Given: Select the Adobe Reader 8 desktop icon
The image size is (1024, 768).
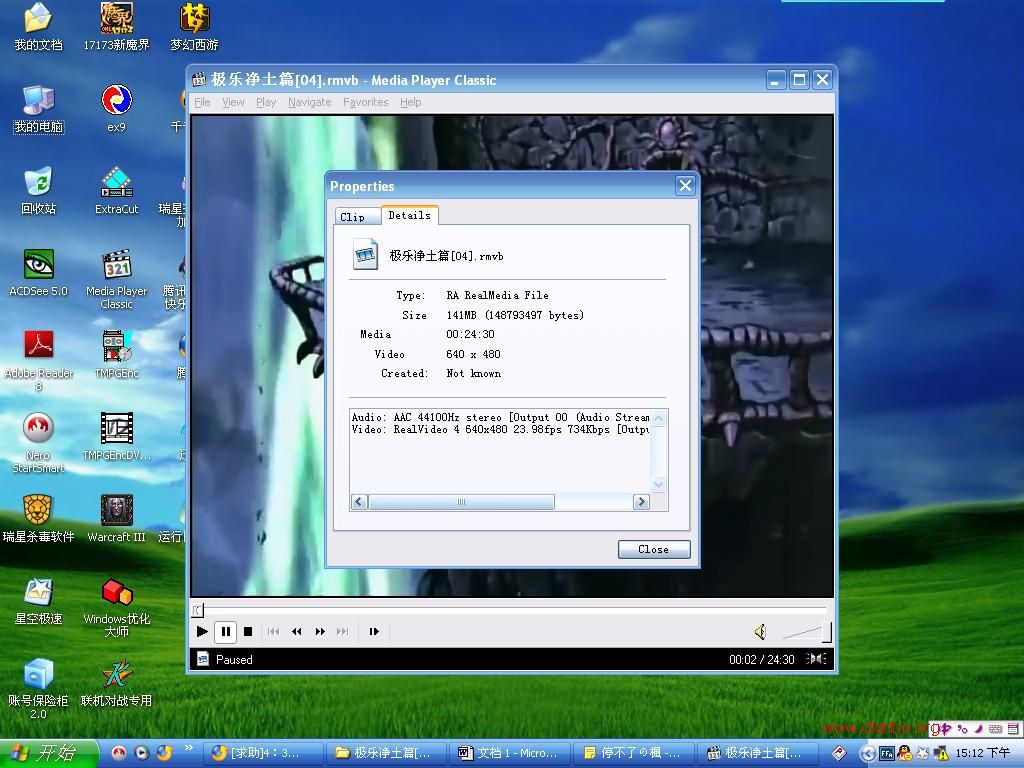Looking at the screenshot, I should tap(39, 361).
